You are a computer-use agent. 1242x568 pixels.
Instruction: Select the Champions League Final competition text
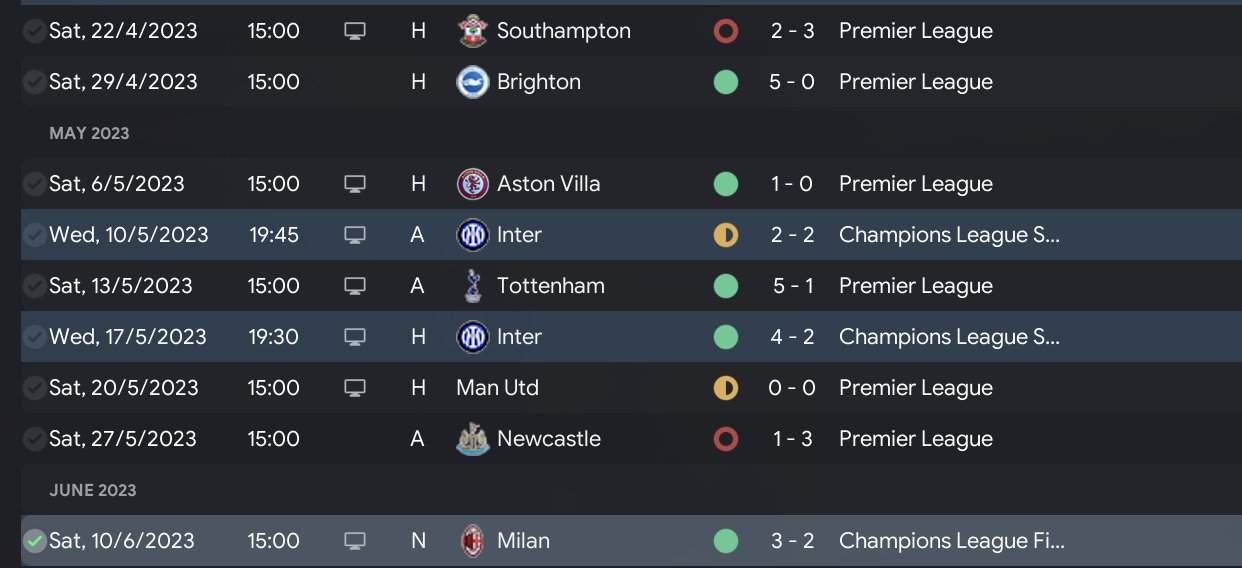pyautogui.click(x=951, y=541)
